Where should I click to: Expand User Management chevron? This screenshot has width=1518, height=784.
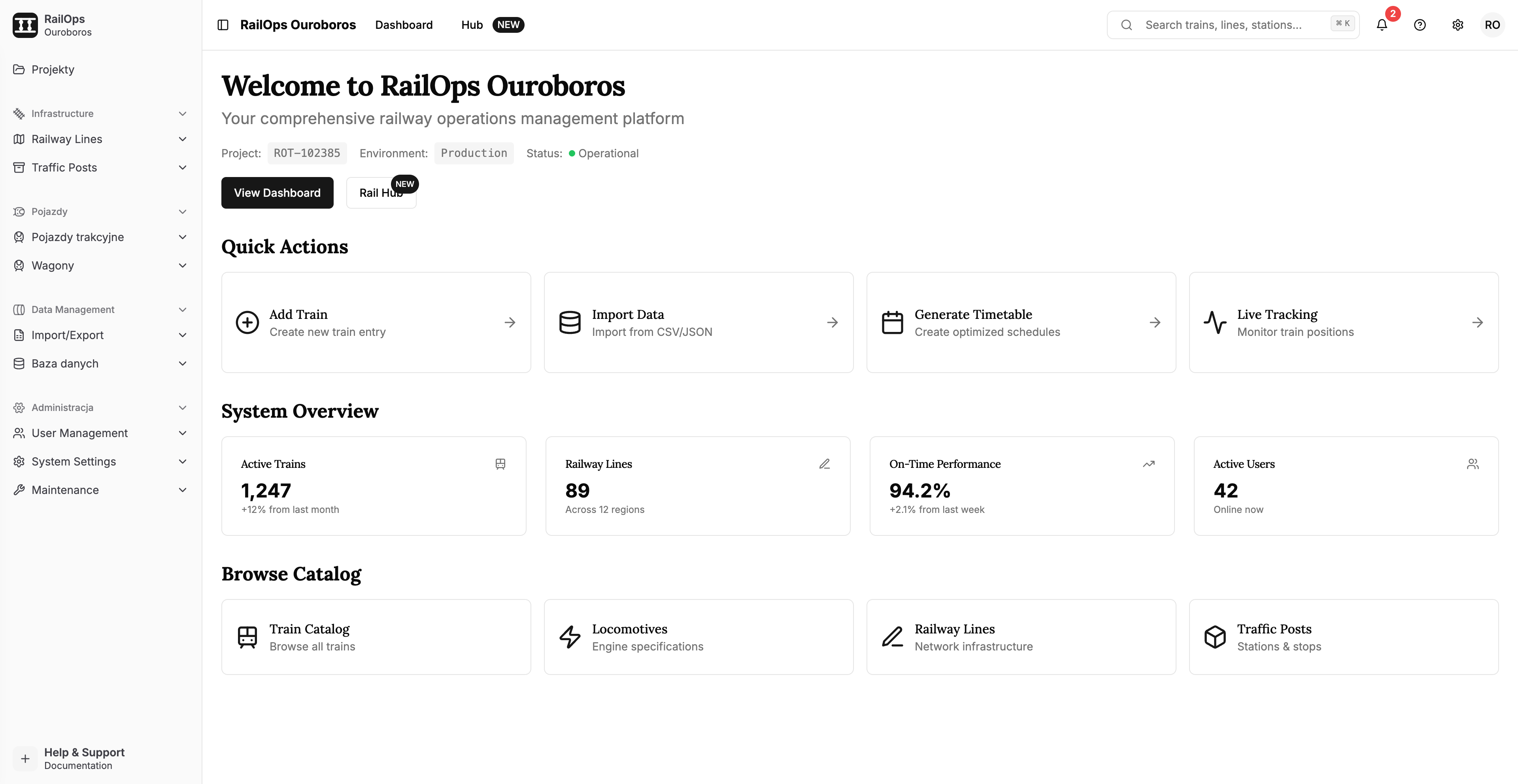coord(183,433)
